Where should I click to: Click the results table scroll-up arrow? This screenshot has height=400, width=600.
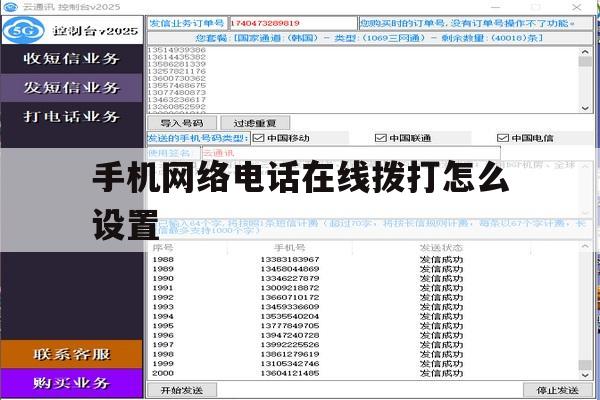pyautogui.click(x=585, y=246)
